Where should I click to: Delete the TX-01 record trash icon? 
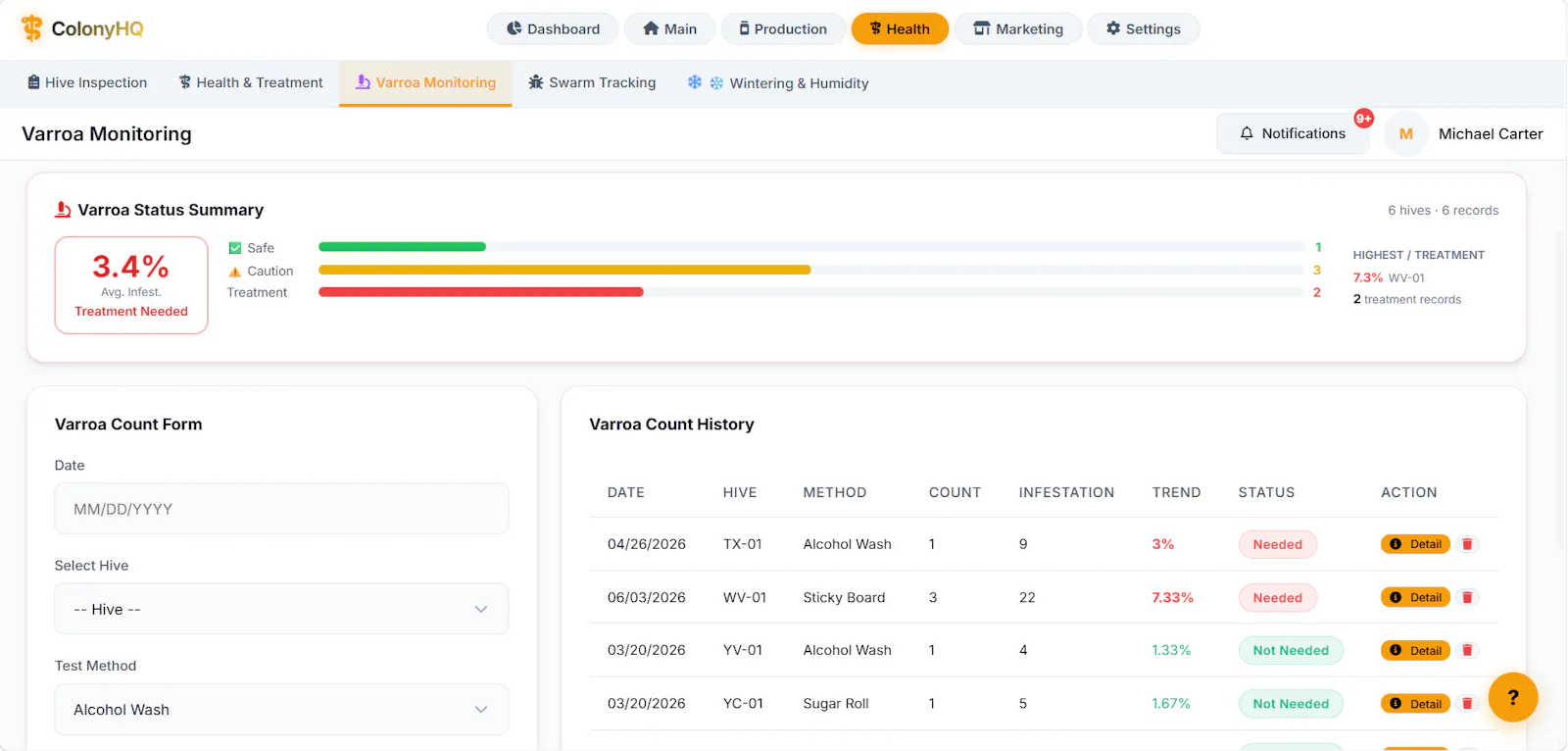[1467, 544]
